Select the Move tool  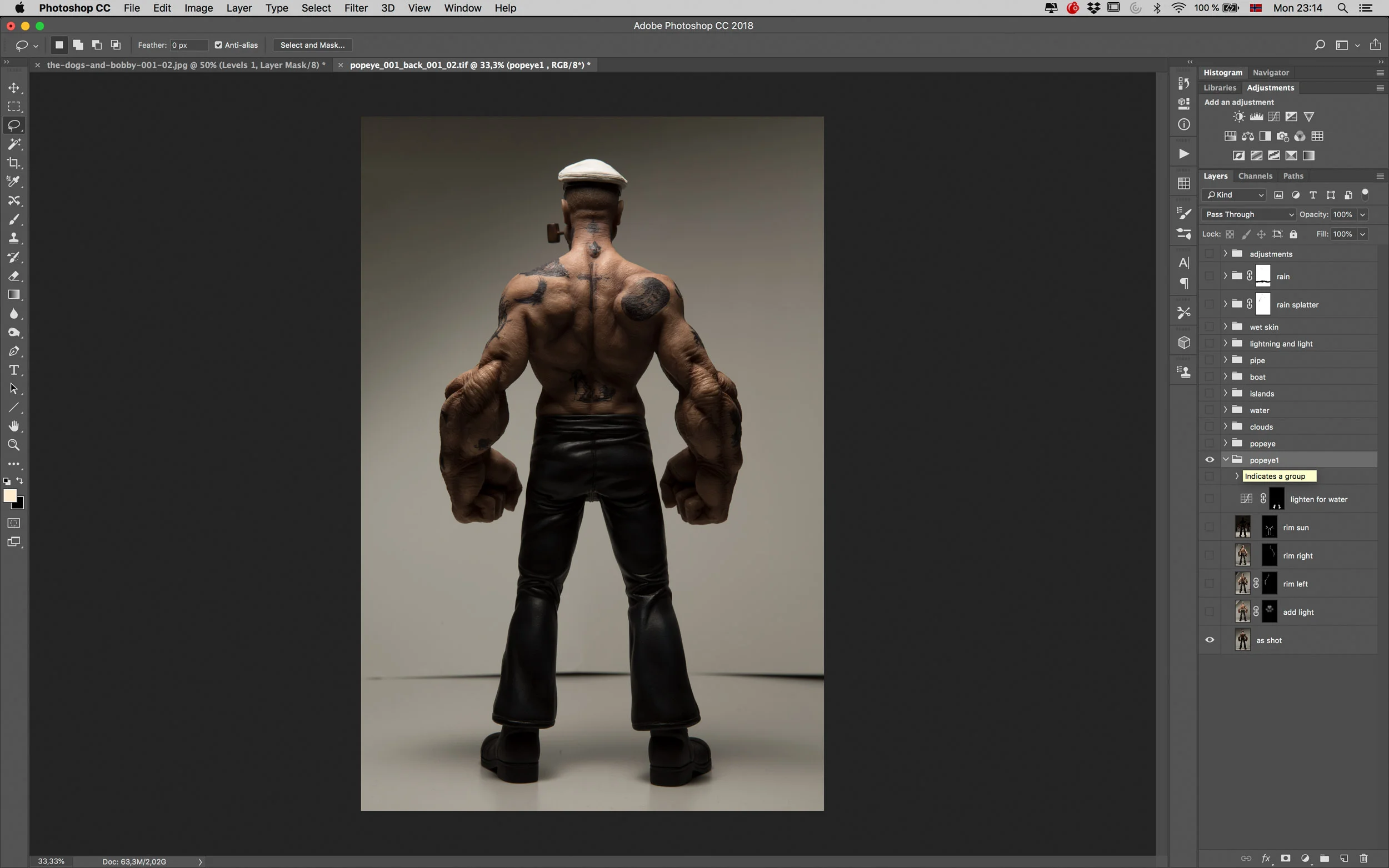tap(14, 88)
